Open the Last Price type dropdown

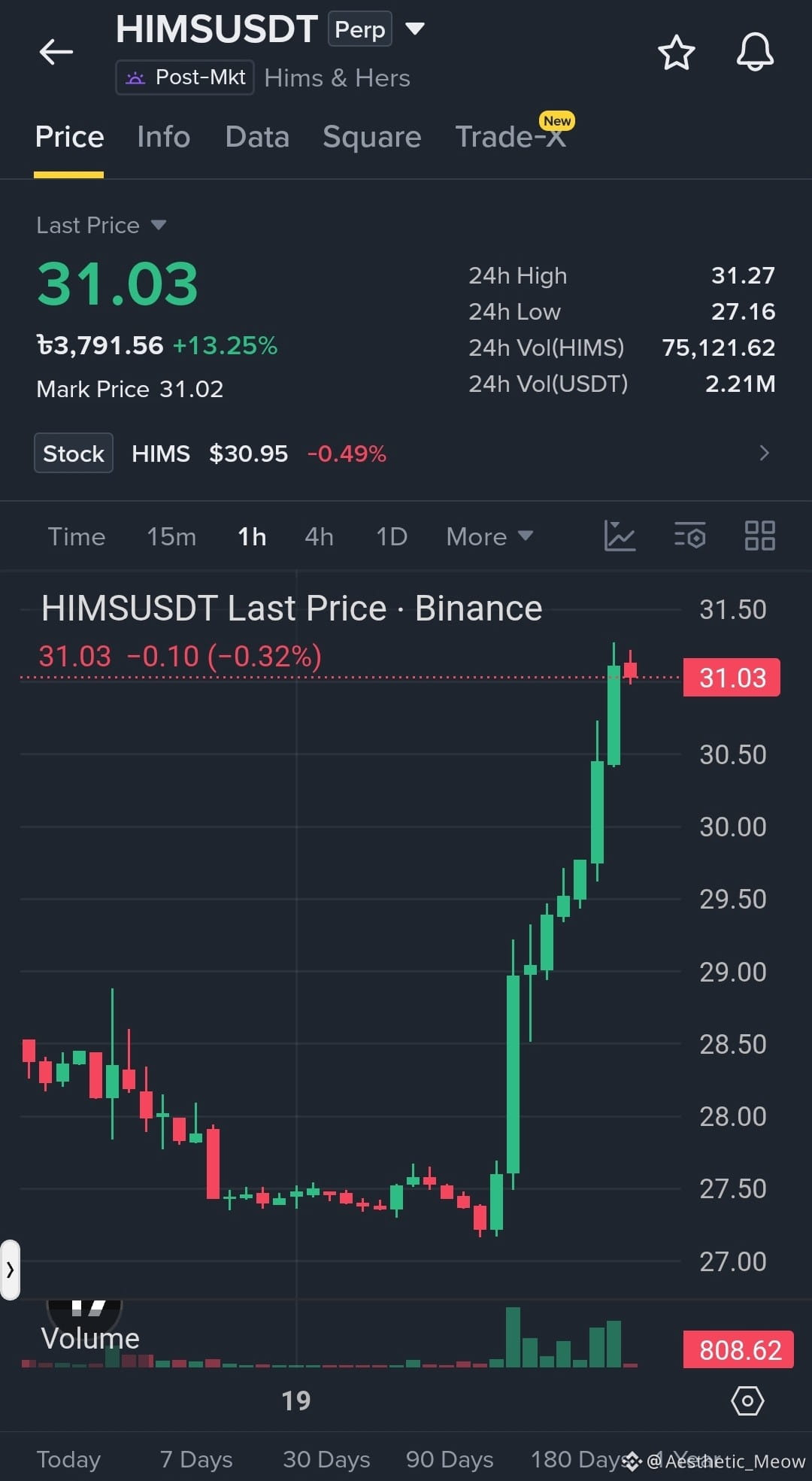click(x=101, y=225)
